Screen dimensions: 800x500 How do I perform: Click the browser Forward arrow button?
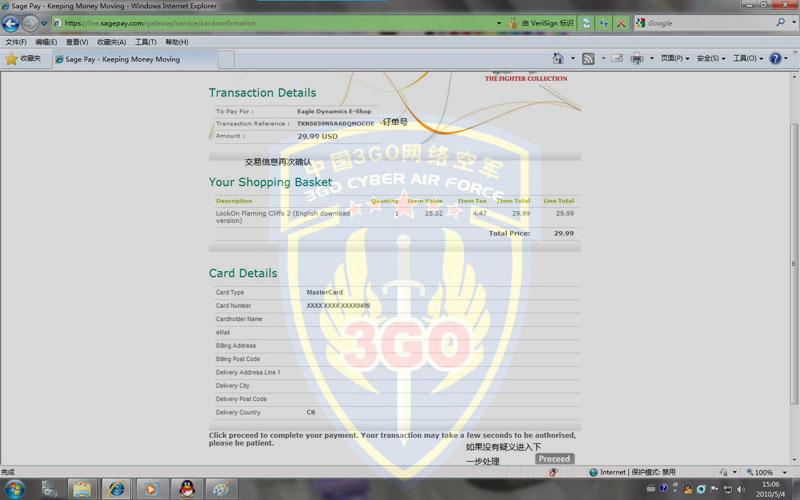(x=30, y=23)
